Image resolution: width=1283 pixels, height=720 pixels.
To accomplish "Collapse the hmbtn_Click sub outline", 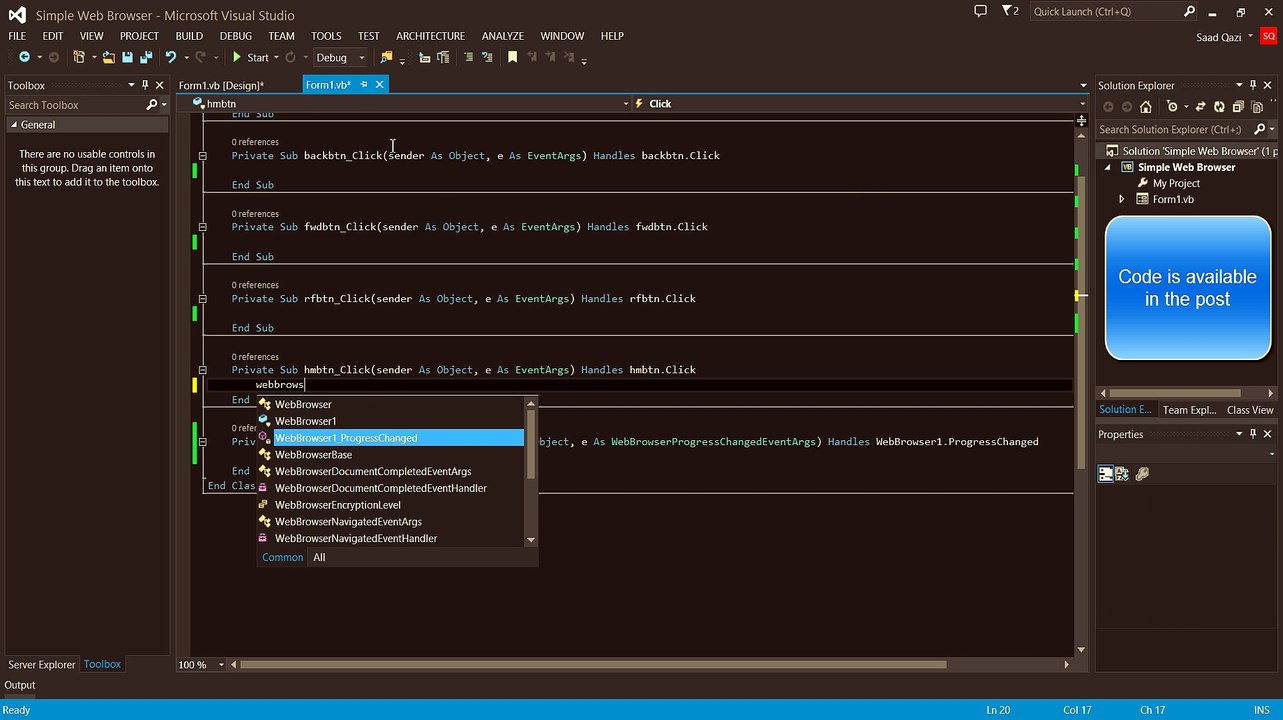I will tap(202, 370).
